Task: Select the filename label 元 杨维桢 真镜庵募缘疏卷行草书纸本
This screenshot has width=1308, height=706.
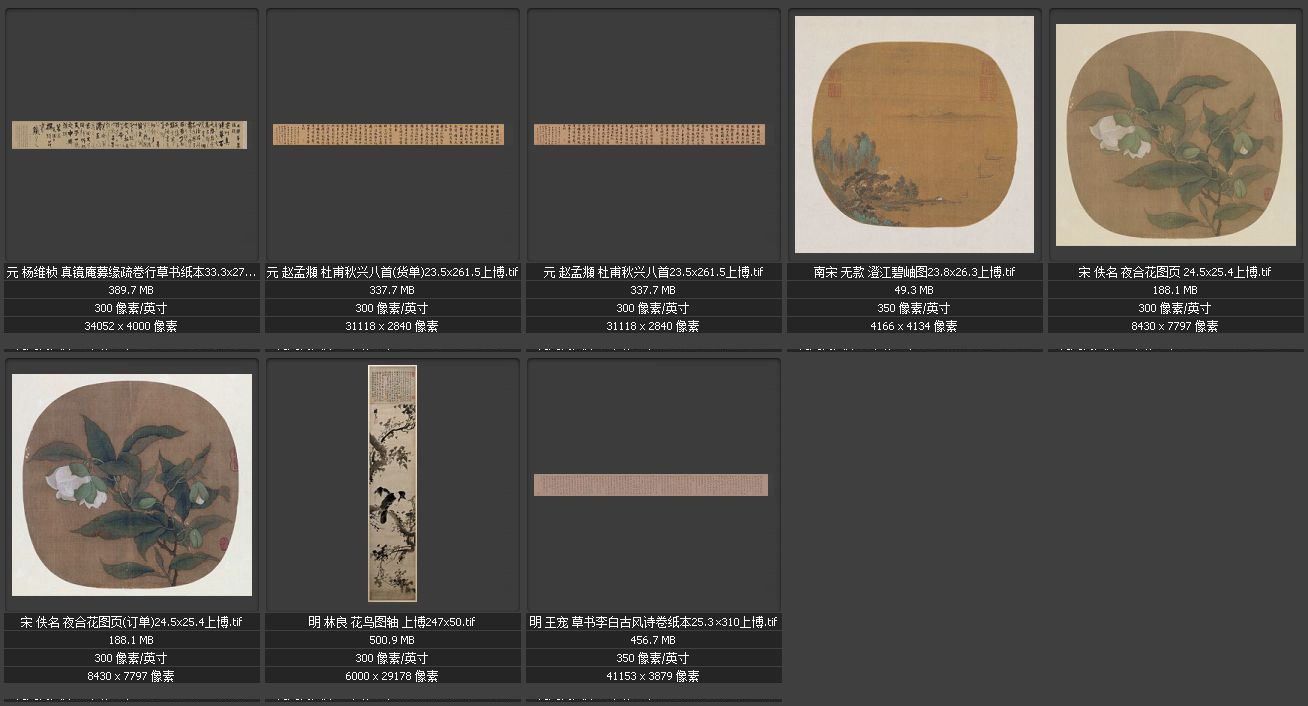Action: [x=131, y=272]
